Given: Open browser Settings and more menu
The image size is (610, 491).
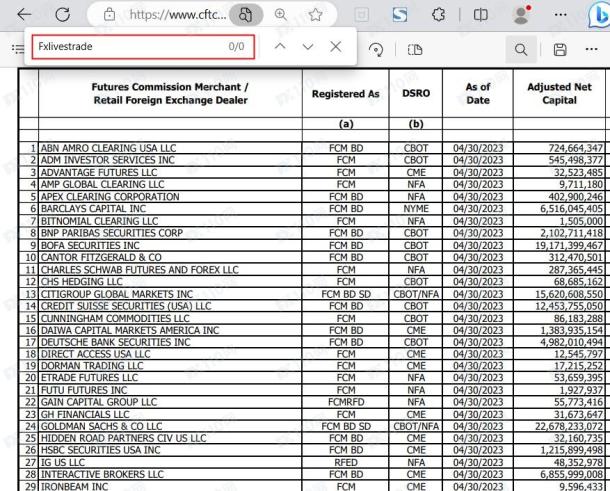Looking at the screenshot, I should point(561,15).
